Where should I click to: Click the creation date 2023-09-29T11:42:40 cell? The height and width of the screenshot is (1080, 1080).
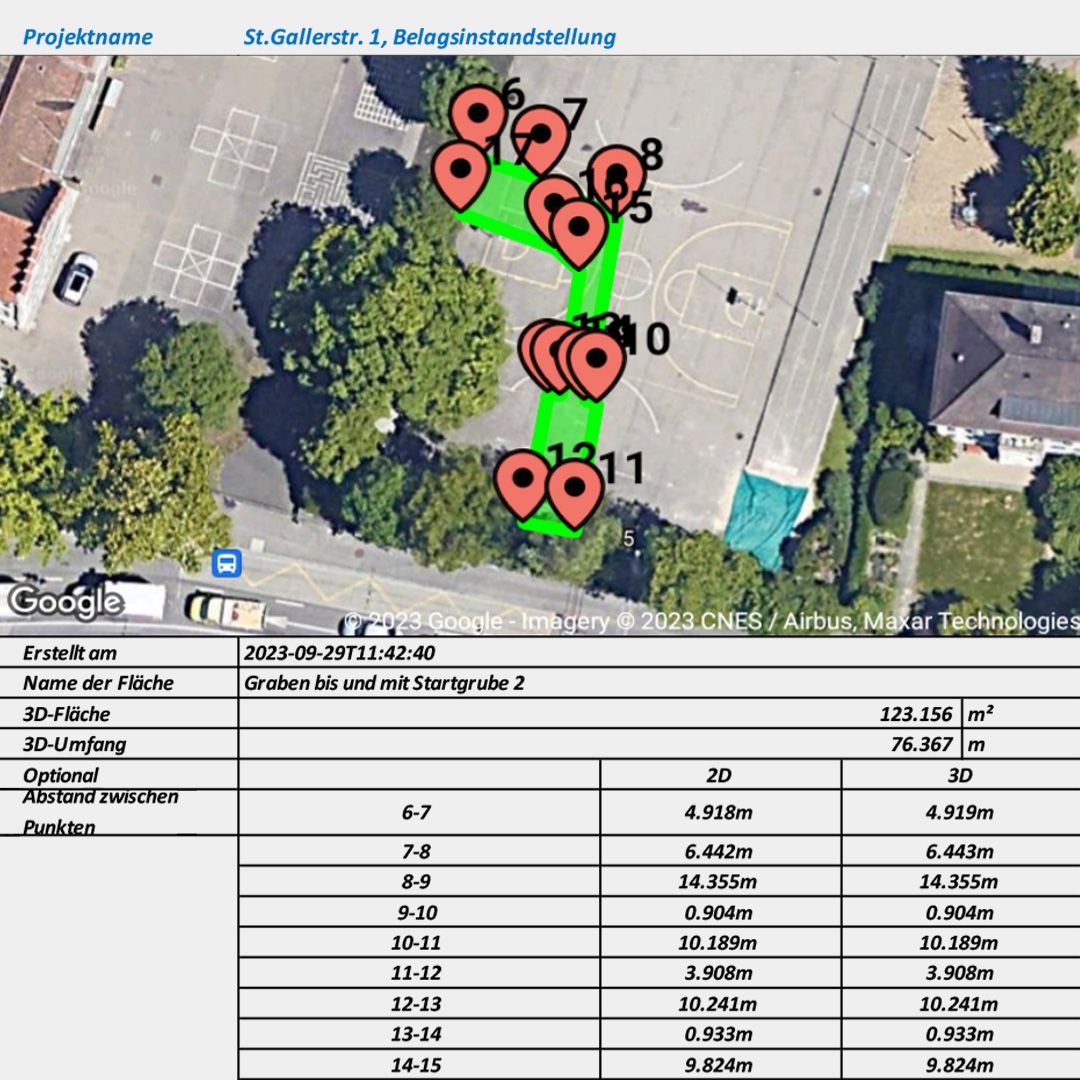(339, 653)
